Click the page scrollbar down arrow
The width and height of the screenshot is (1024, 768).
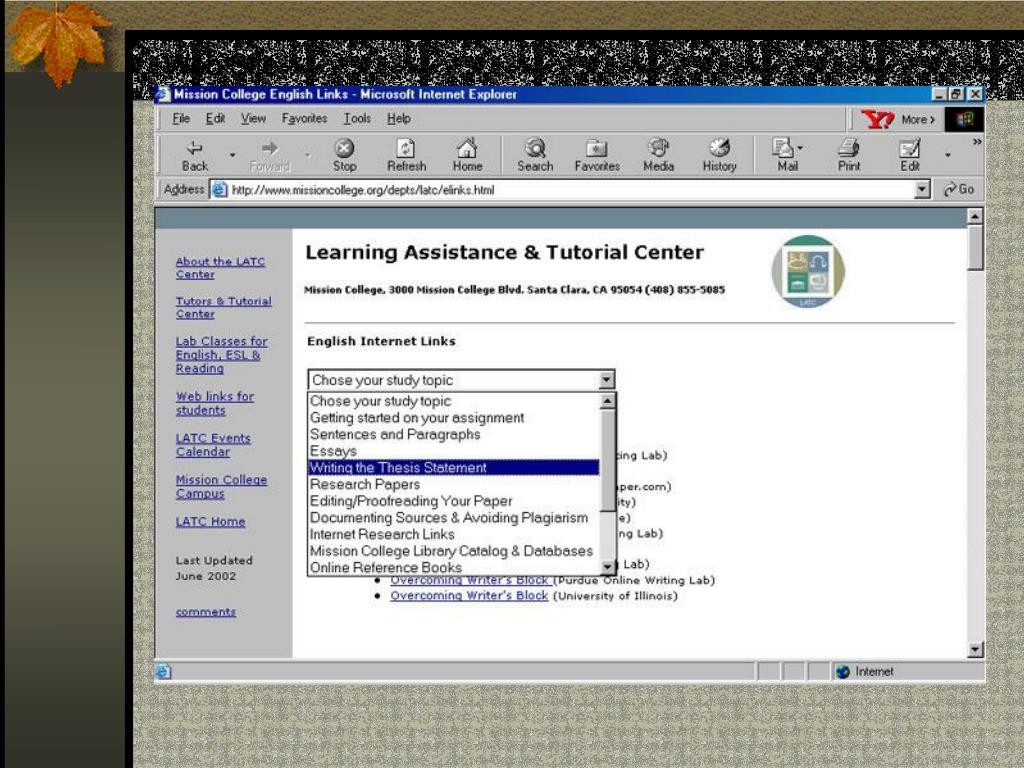(x=974, y=650)
